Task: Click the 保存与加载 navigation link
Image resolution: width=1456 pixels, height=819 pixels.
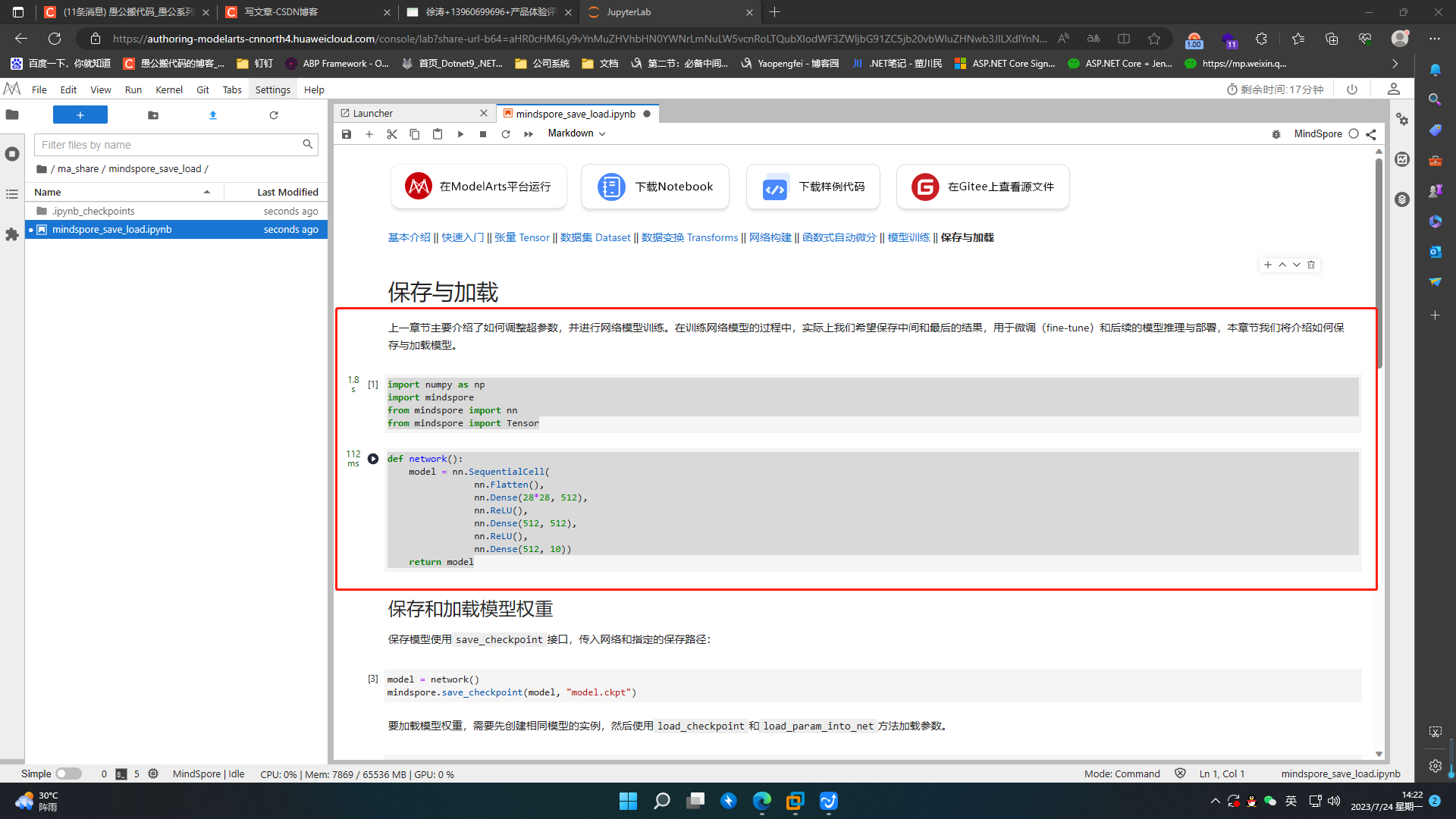Action: pyautogui.click(x=965, y=237)
